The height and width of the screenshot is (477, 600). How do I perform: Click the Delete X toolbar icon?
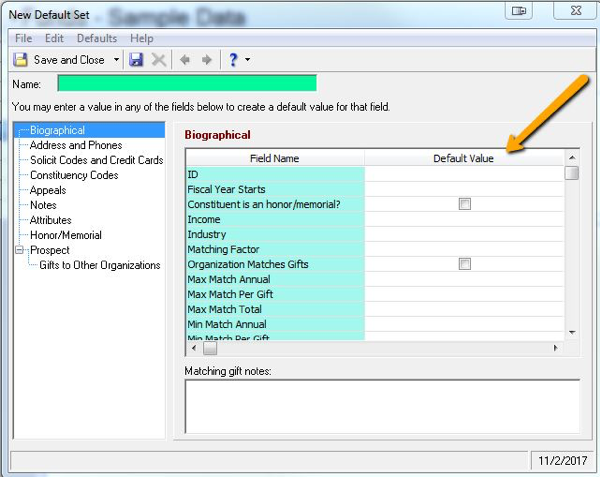click(x=159, y=60)
